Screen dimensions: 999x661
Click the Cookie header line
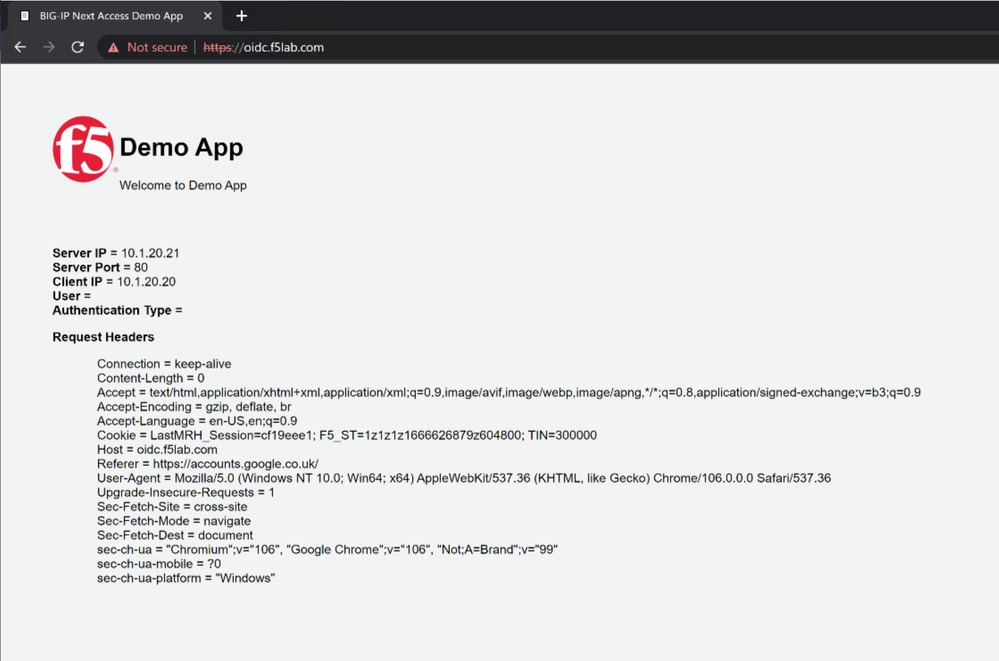tap(347, 436)
